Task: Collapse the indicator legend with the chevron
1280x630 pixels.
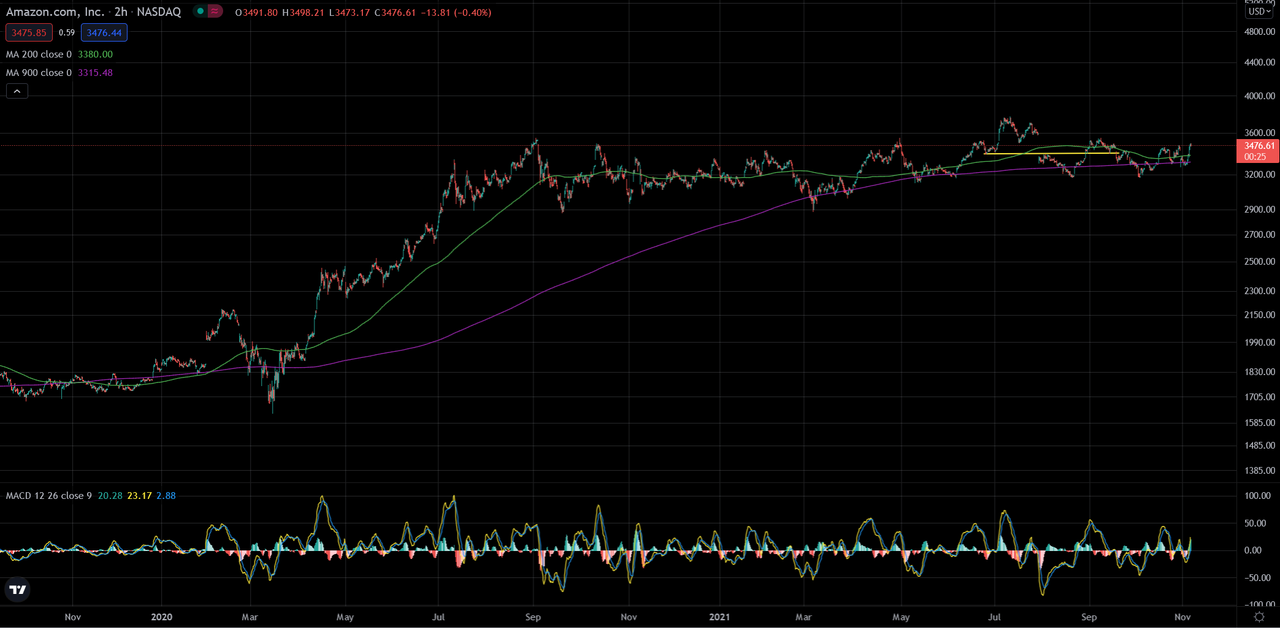Action: click(17, 91)
